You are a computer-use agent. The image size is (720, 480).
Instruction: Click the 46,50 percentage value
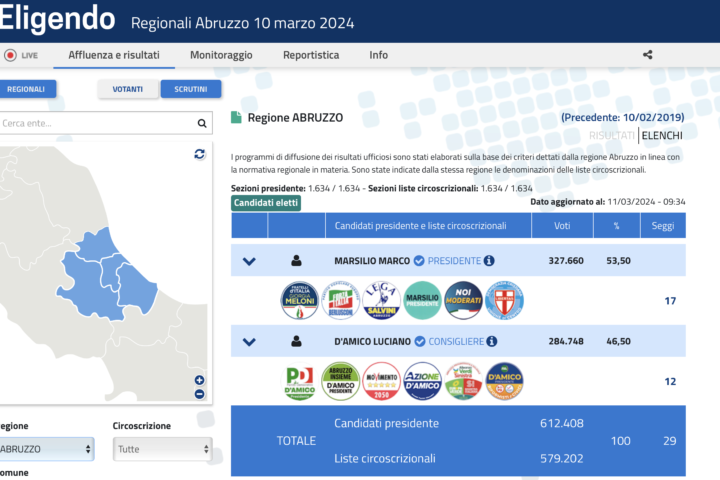click(619, 341)
